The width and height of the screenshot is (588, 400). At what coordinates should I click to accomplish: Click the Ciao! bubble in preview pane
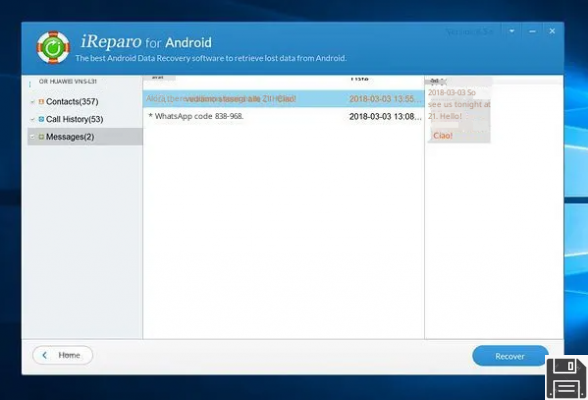443,136
